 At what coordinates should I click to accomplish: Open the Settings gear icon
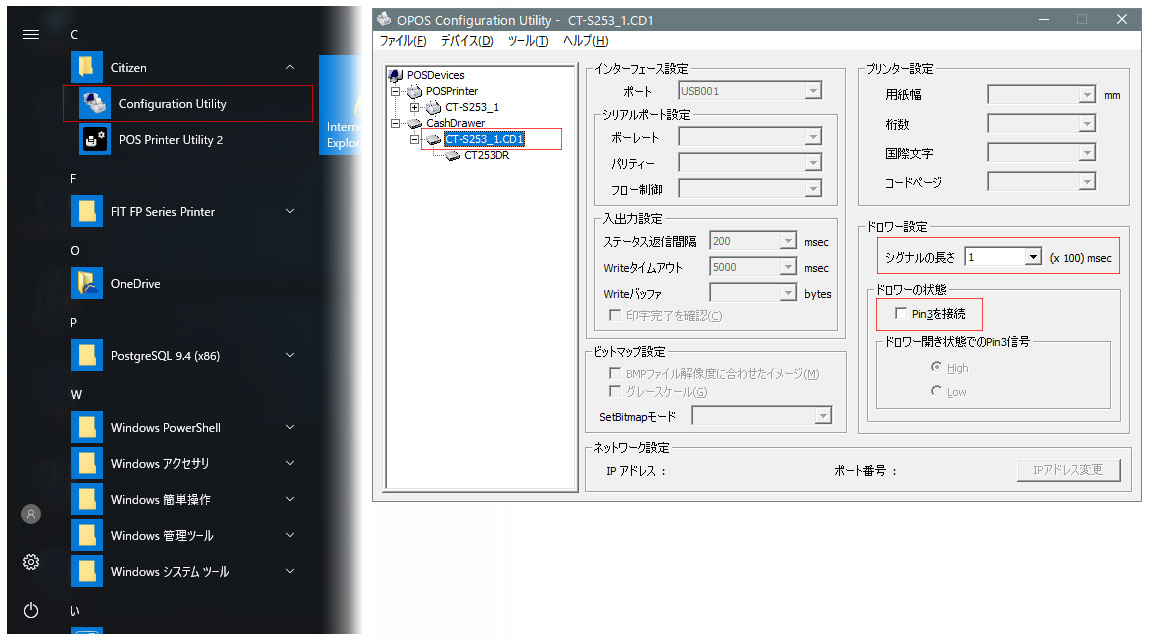(x=31, y=562)
